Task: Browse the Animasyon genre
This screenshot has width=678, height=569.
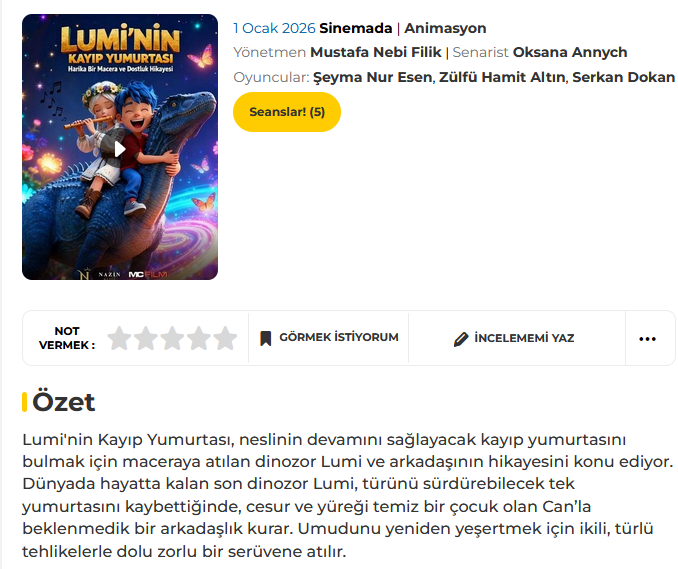Action: [x=445, y=28]
